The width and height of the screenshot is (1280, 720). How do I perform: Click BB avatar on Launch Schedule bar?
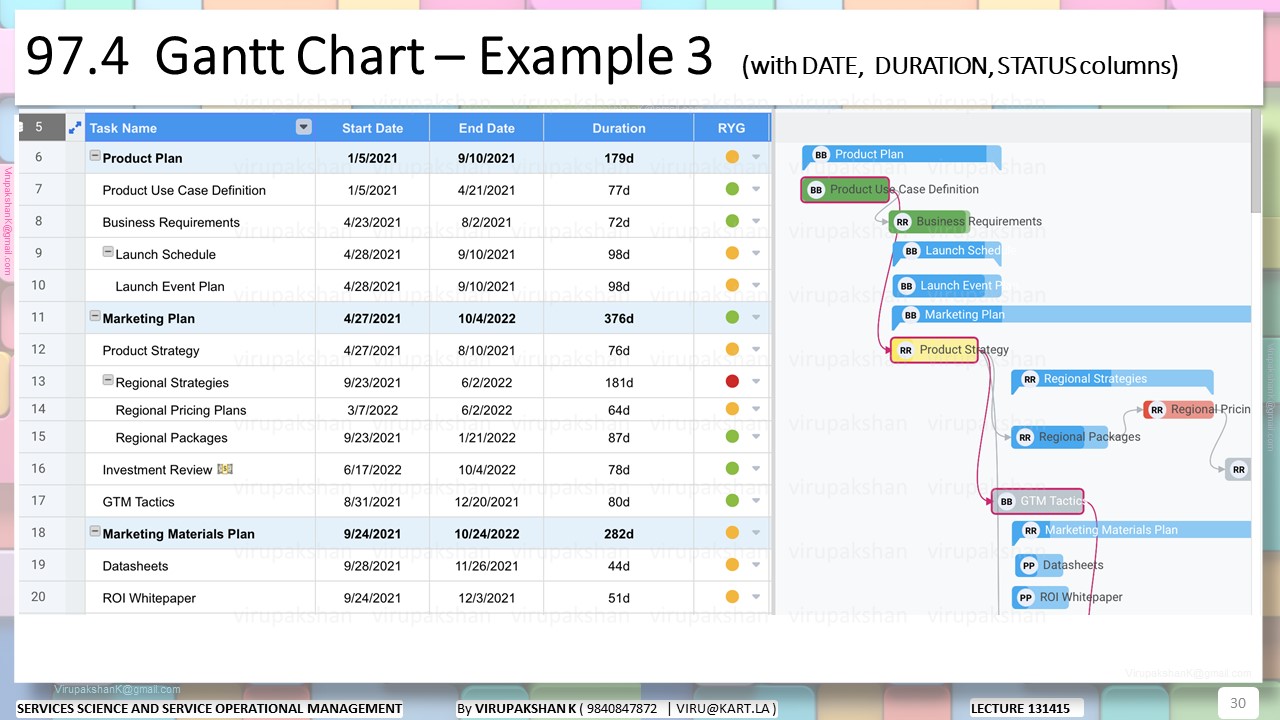[911, 252]
